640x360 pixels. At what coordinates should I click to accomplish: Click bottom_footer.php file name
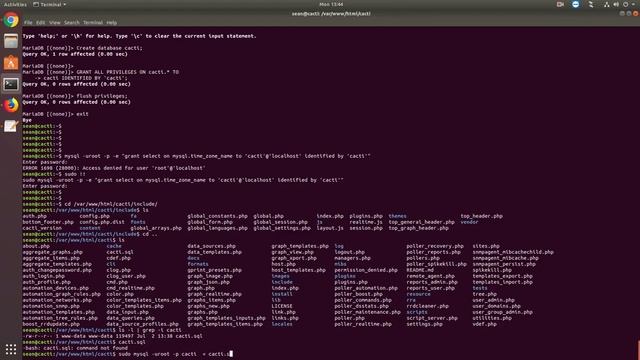coord(48,222)
